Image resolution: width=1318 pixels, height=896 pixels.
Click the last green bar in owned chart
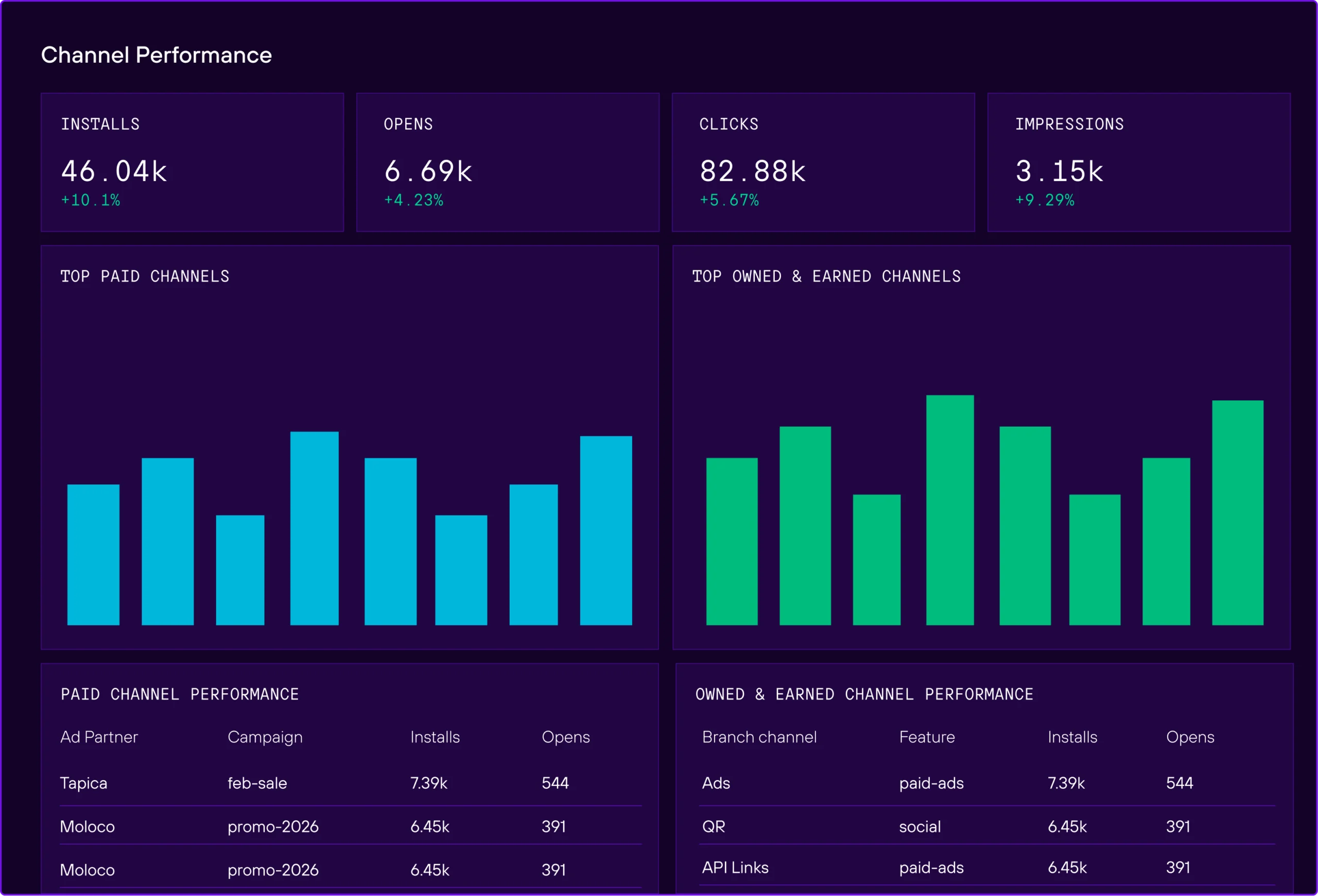click(1238, 512)
